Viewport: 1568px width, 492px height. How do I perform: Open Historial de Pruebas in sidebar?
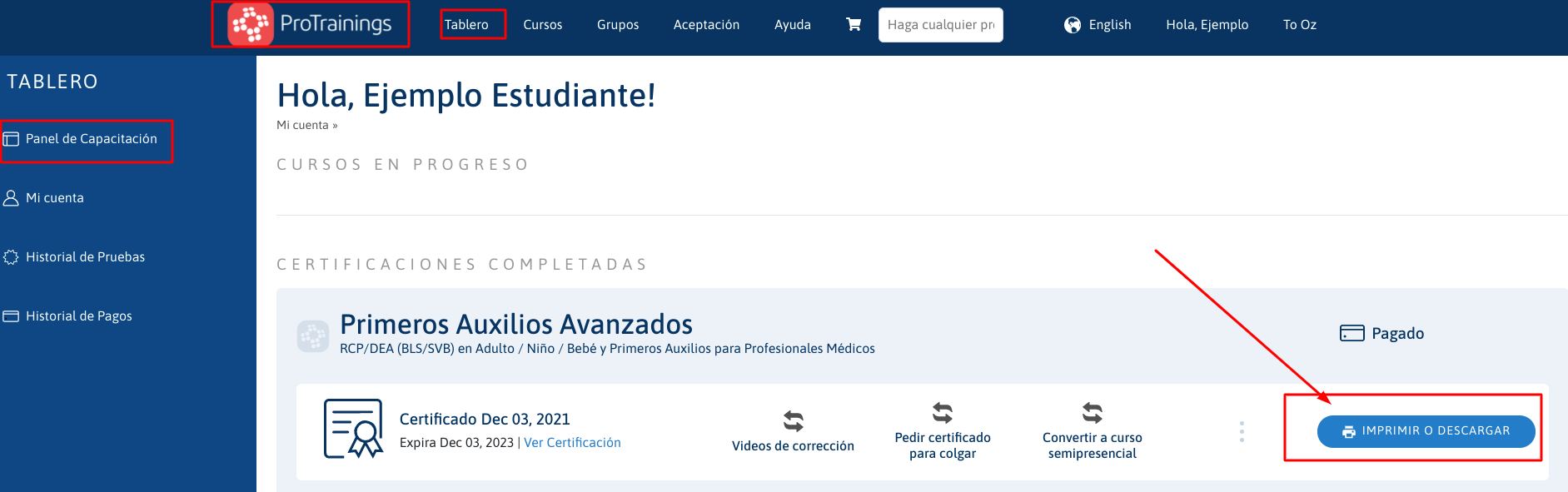[86, 257]
